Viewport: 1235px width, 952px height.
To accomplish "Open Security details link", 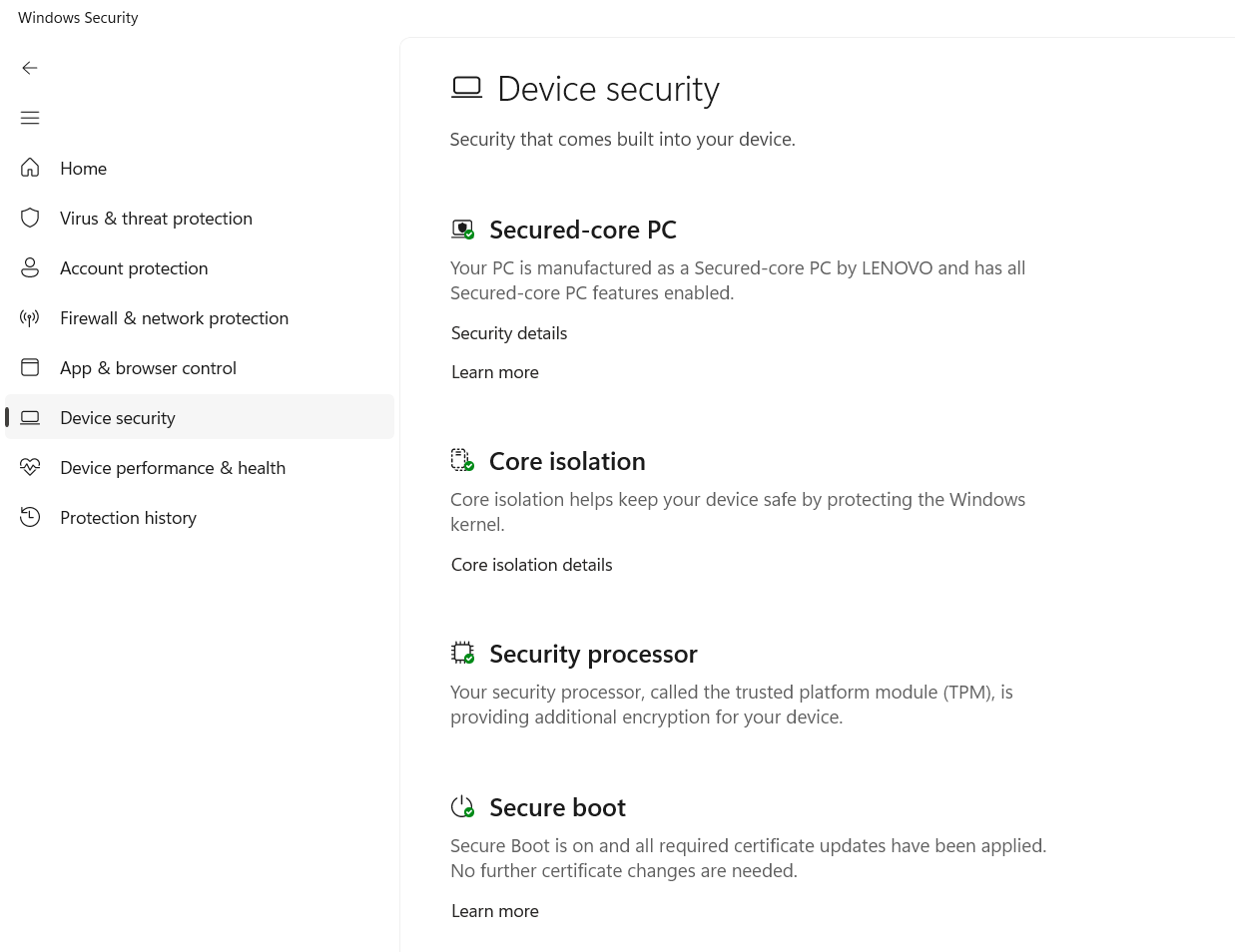I will tap(509, 333).
